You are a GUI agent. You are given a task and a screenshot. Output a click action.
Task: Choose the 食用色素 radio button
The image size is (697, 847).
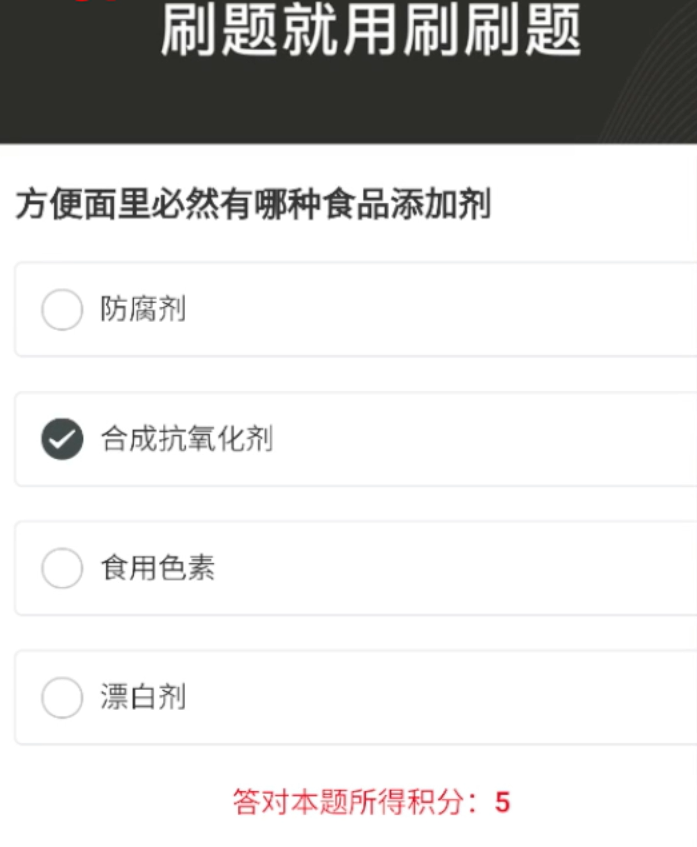[x=62, y=568]
